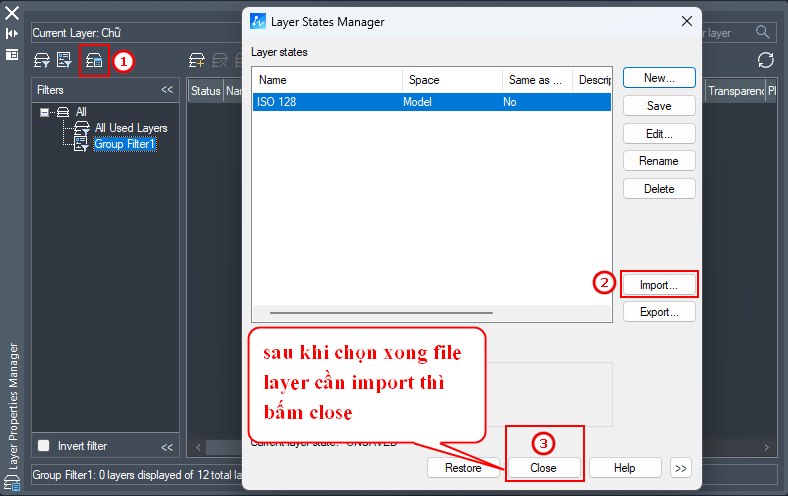Sort by Name column header
Image resolution: width=788 pixels, height=496 pixels.
(327, 80)
